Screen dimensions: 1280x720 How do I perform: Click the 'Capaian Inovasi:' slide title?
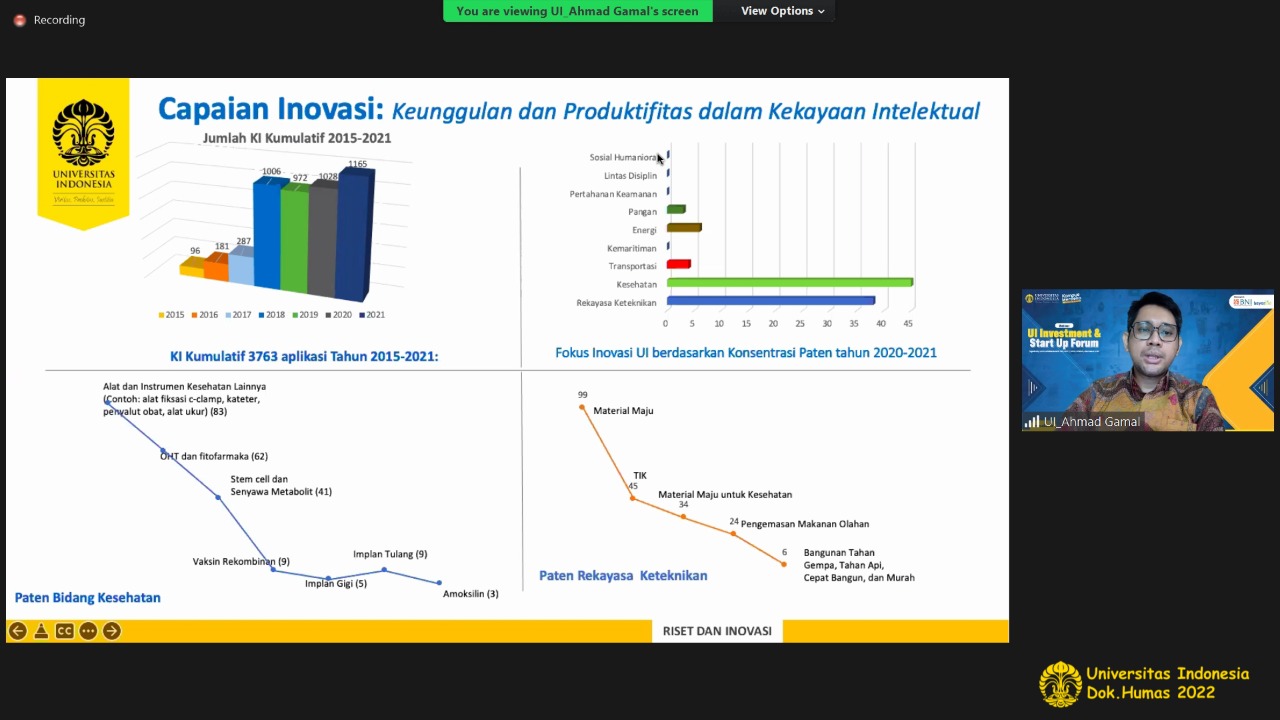(271, 109)
